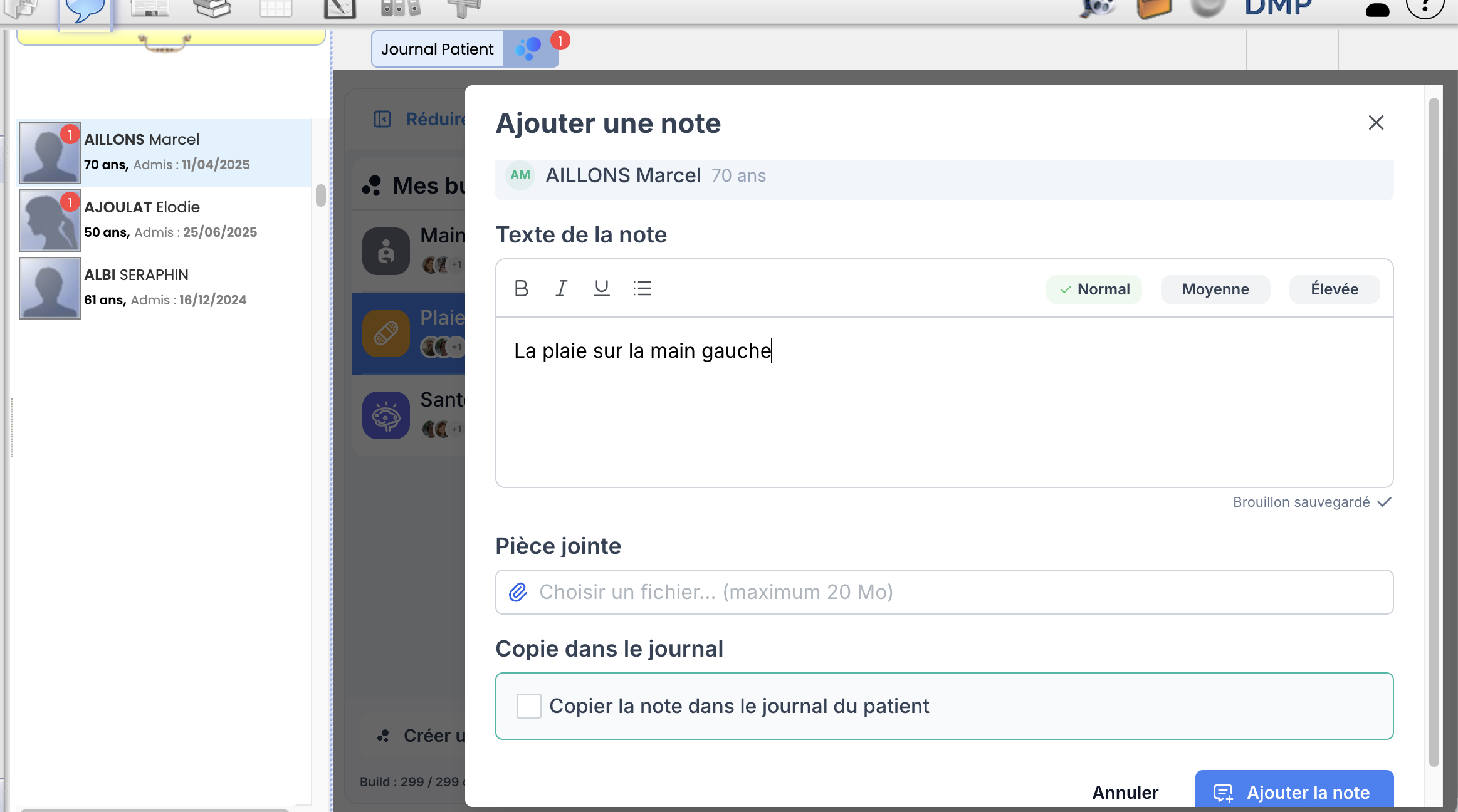The image size is (1458, 812).
Task: Set note priority to Moyenne
Action: [1215, 289]
